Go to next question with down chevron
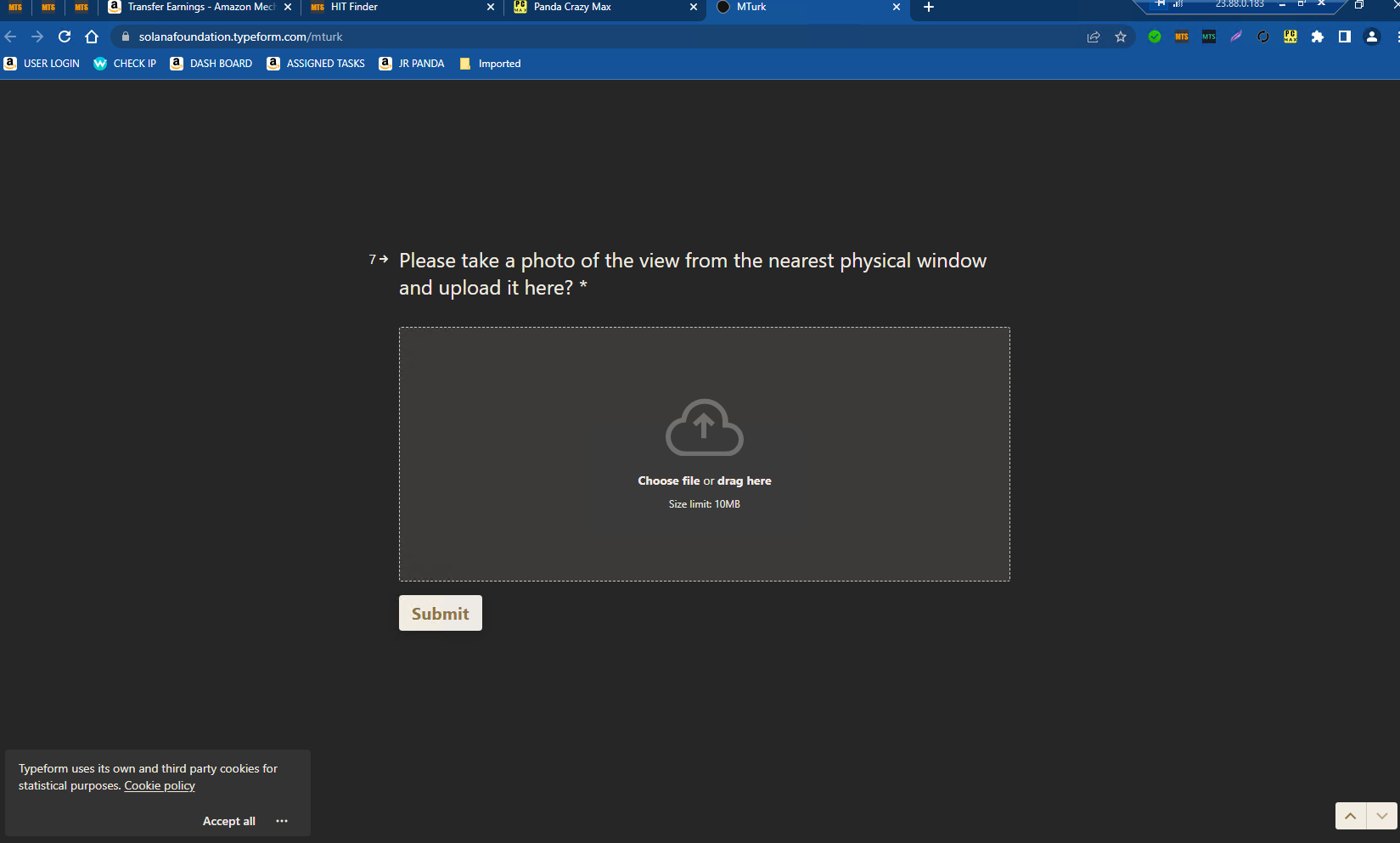 [x=1382, y=816]
